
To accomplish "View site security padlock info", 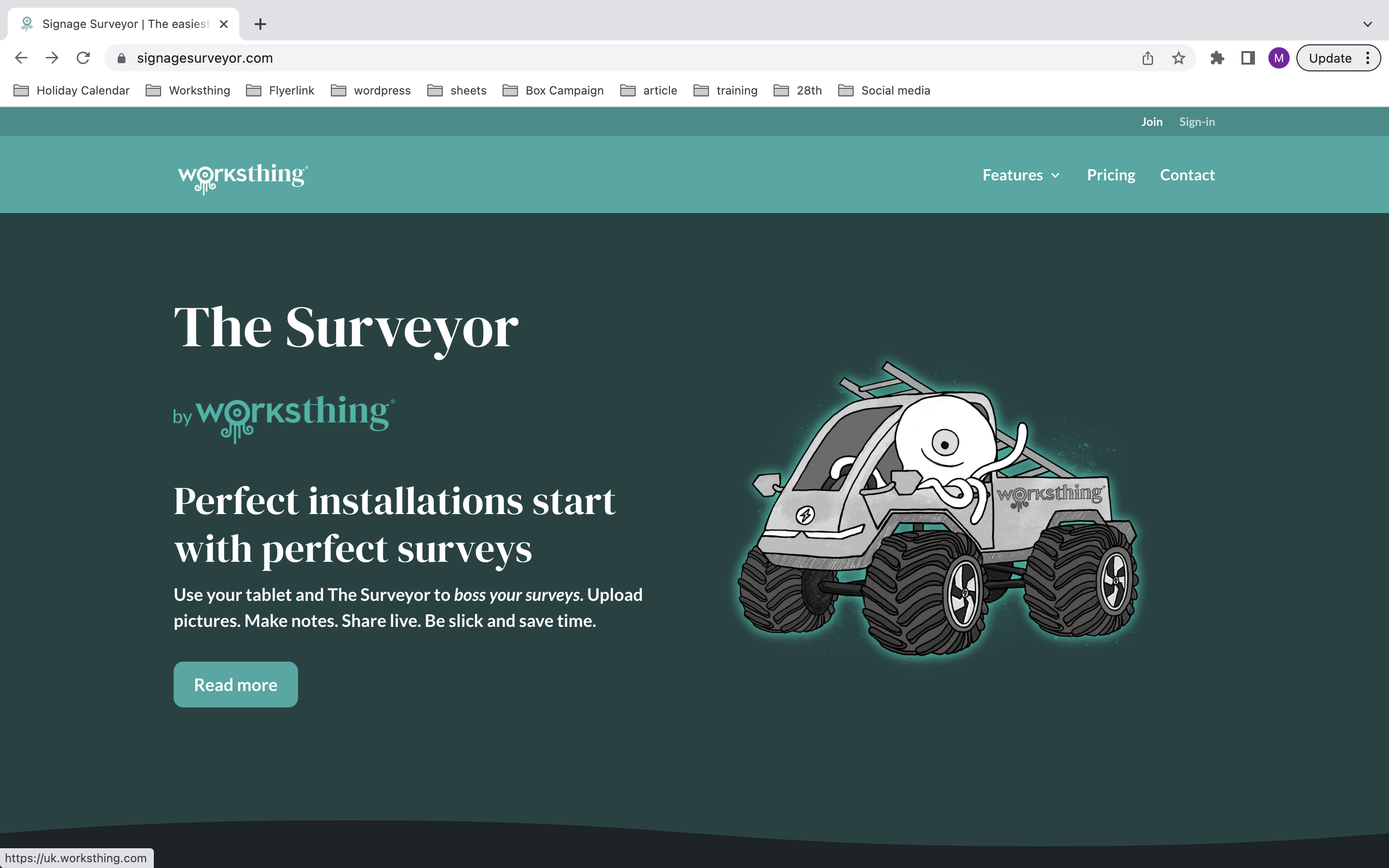I will 121,58.
